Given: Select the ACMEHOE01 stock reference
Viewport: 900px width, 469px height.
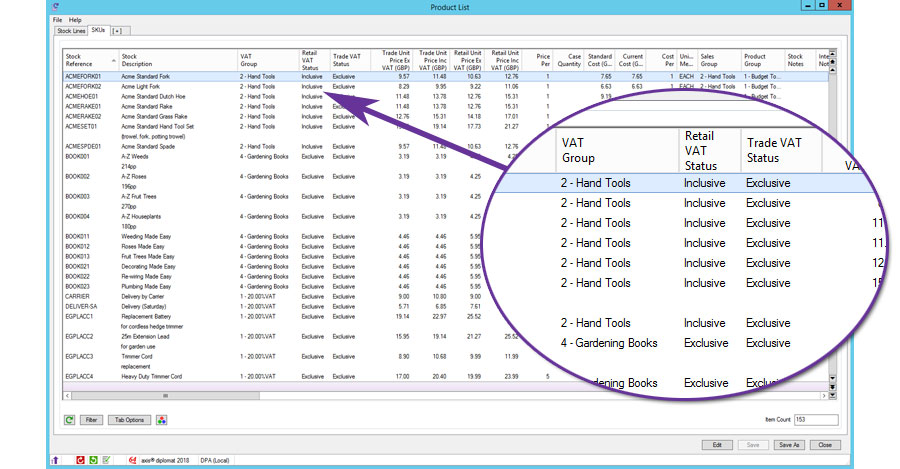Looking at the screenshot, I should point(82,96).
